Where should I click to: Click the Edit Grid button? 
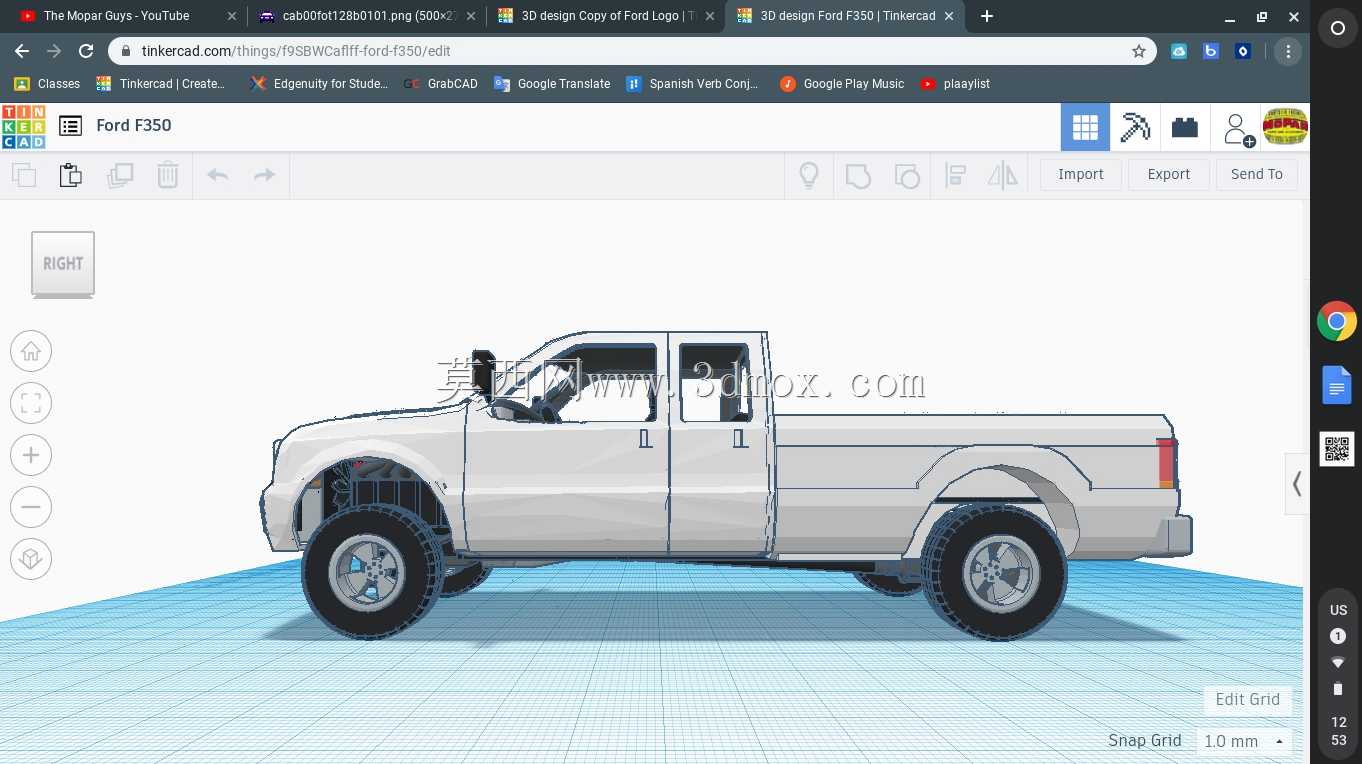point(1247,699)
